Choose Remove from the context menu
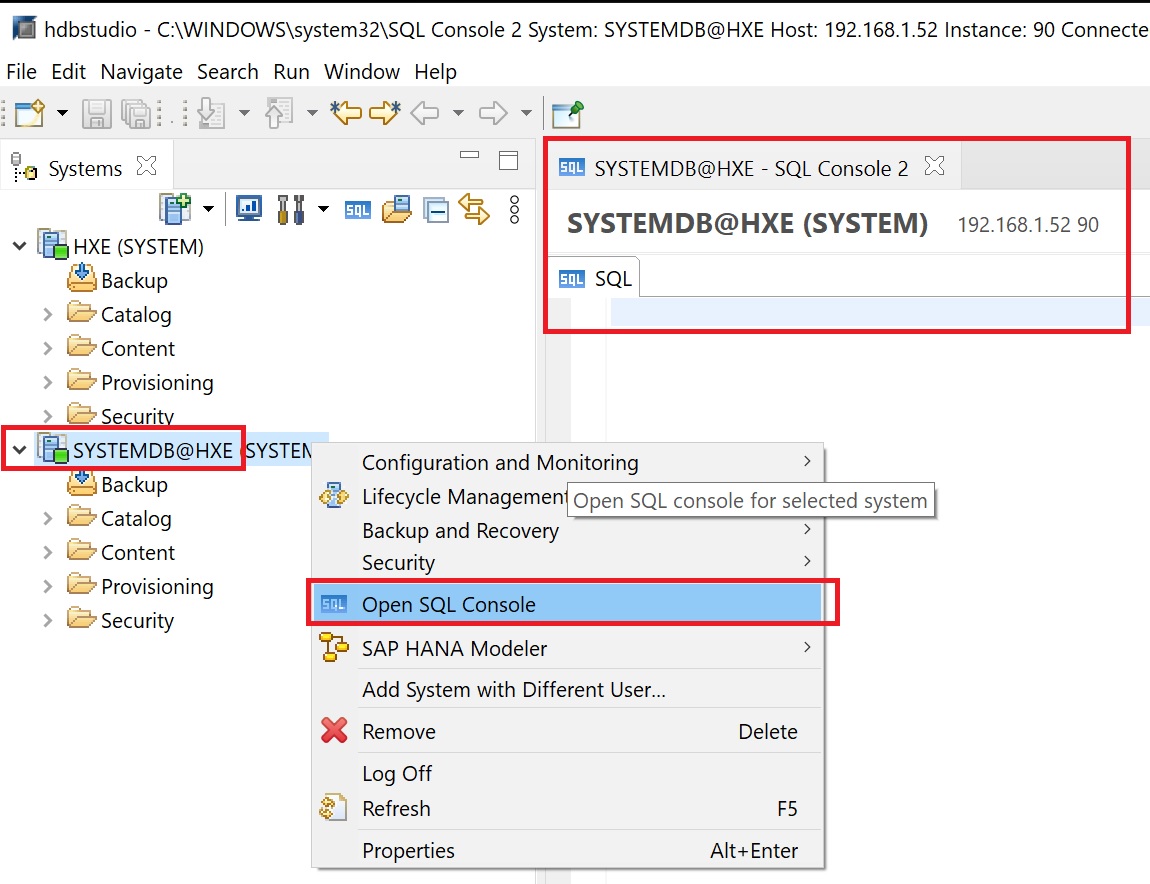The image size is (1150, 884). coord(568,731)
